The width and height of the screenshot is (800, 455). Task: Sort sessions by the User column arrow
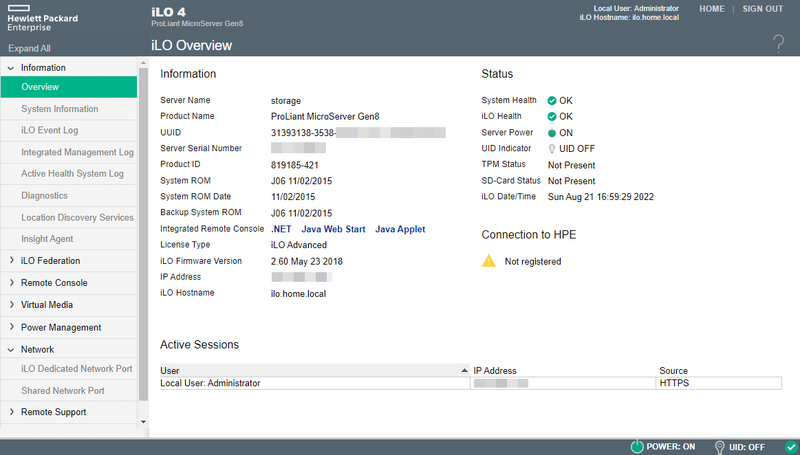464,370
